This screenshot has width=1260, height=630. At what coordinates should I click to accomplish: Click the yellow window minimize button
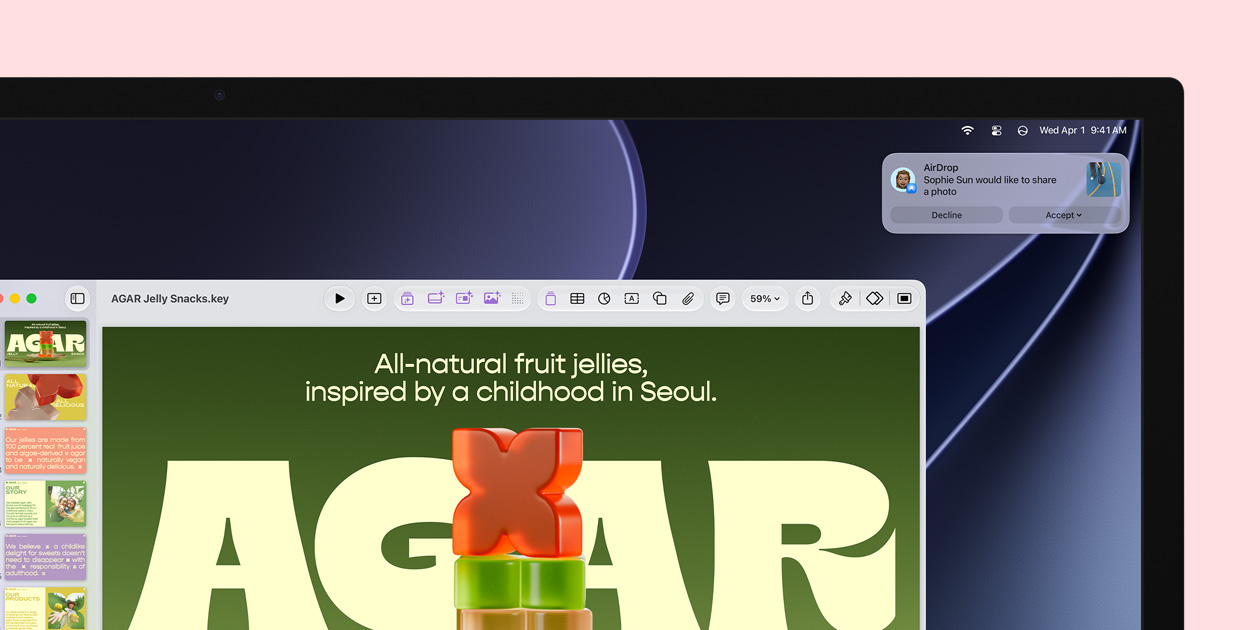15,299
